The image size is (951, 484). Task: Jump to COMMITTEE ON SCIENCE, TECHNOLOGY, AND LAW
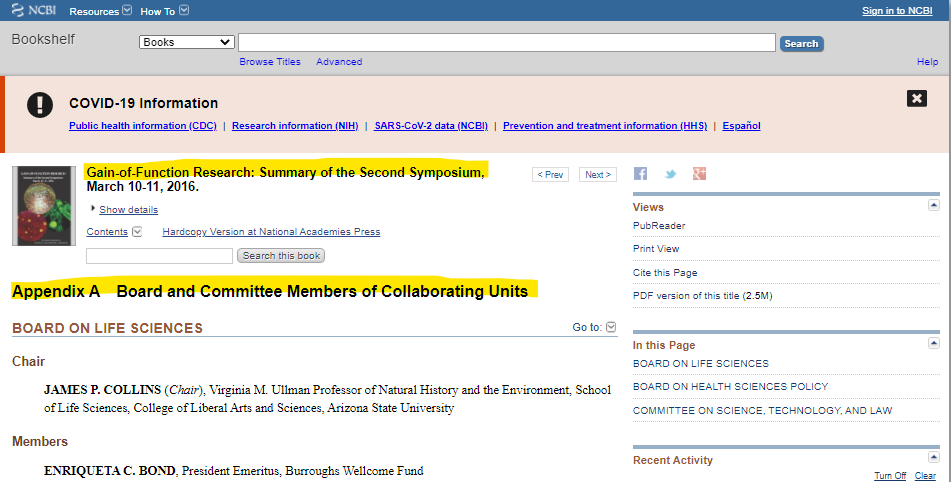[762, 411]
